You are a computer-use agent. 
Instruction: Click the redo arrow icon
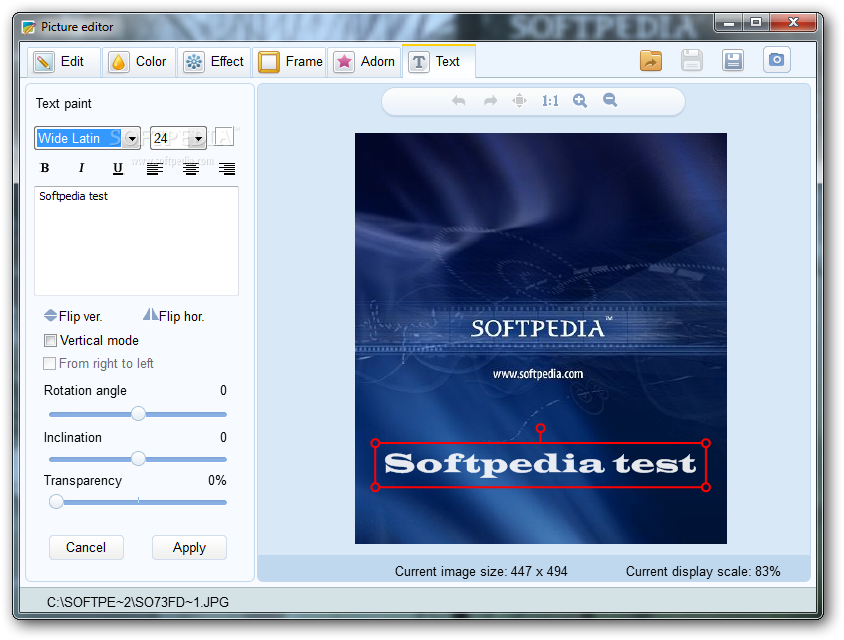(490, 101)
